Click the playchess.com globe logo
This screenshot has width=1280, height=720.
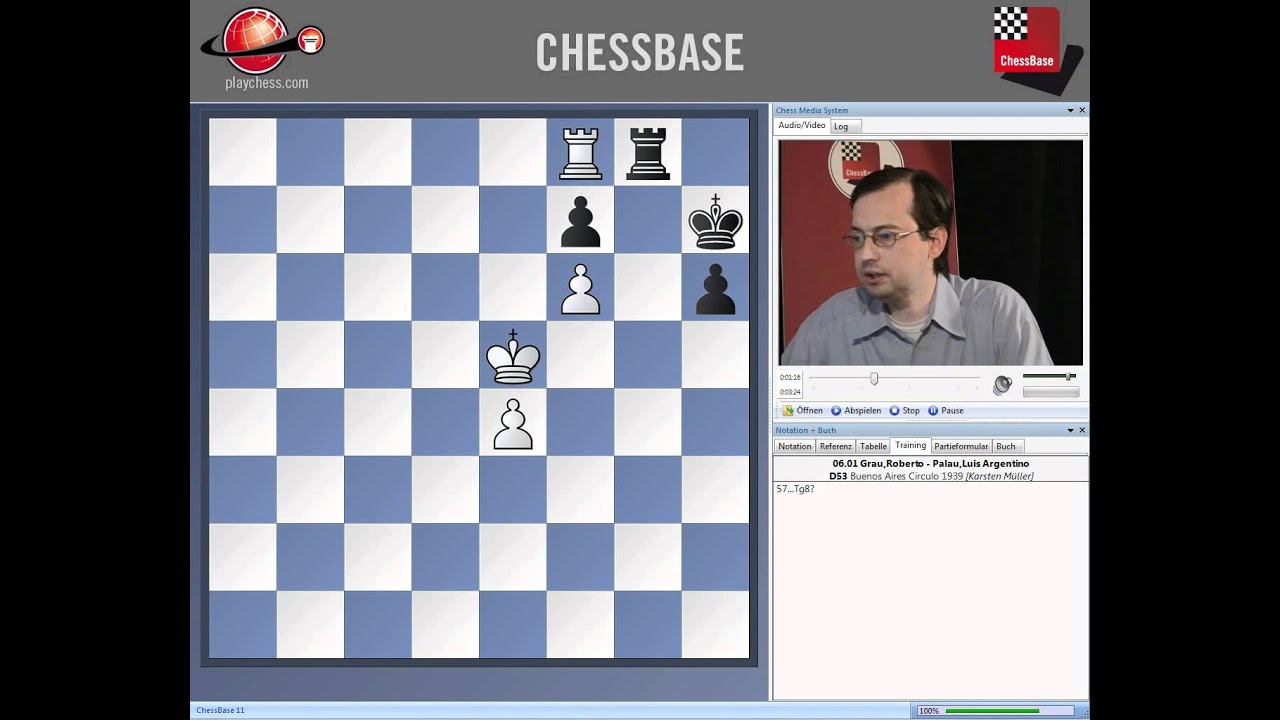263,40
